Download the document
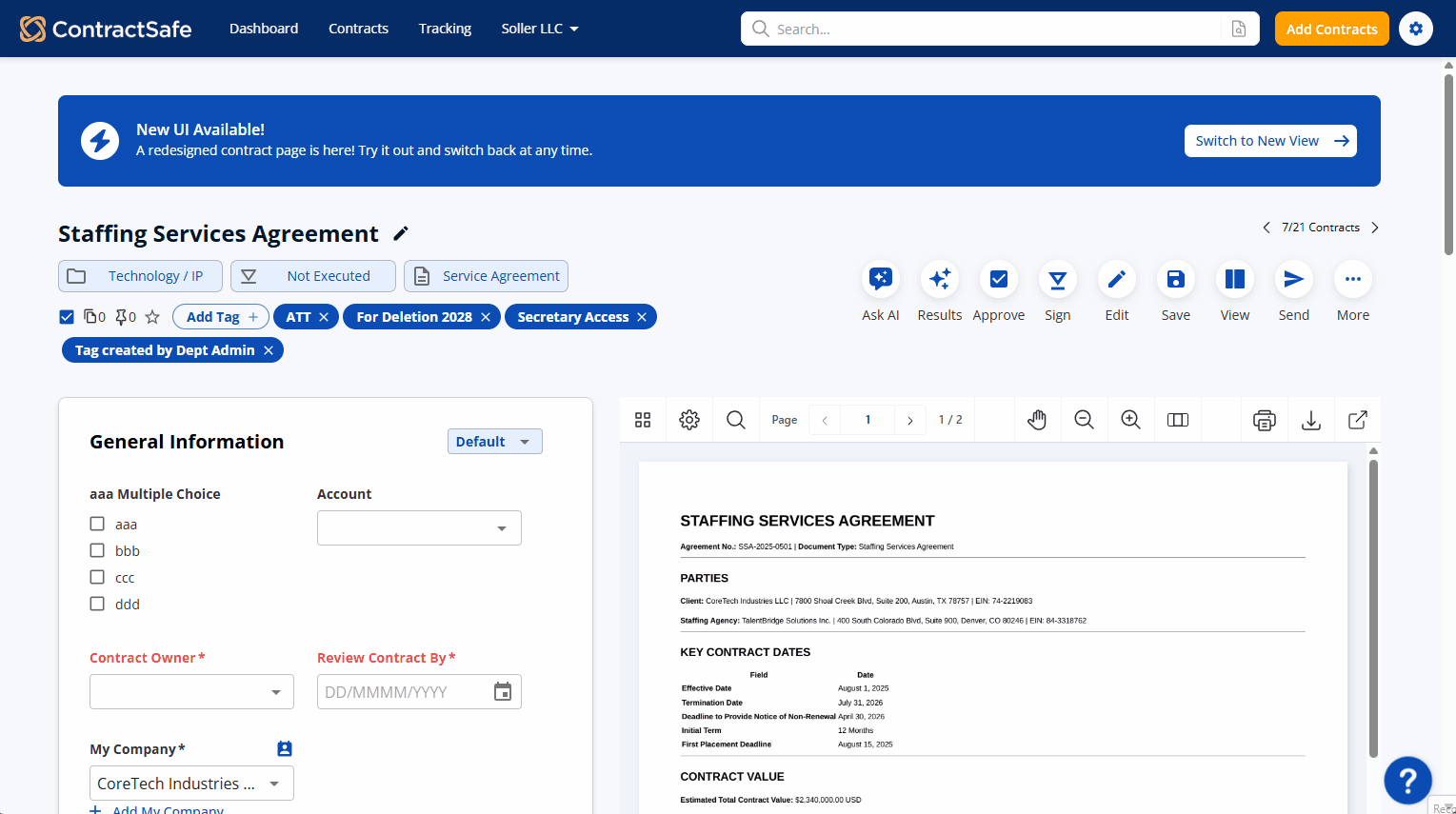The width and height of the screenshot is (1456, 814). 1311,420
